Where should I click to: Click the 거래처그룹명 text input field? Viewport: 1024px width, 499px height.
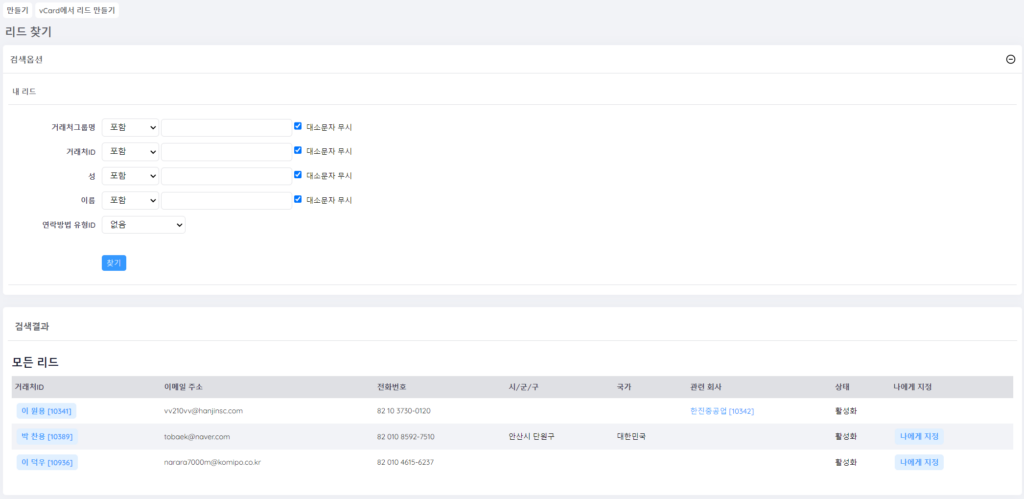pyautogui.click(x=226, y=128)
